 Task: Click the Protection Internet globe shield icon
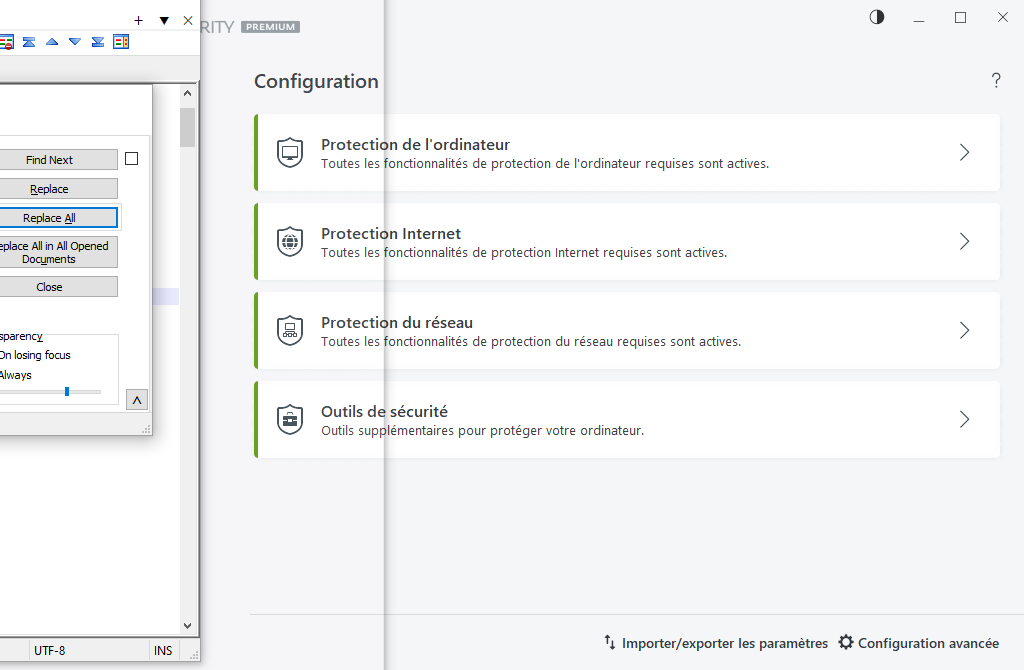pos(290,241)
